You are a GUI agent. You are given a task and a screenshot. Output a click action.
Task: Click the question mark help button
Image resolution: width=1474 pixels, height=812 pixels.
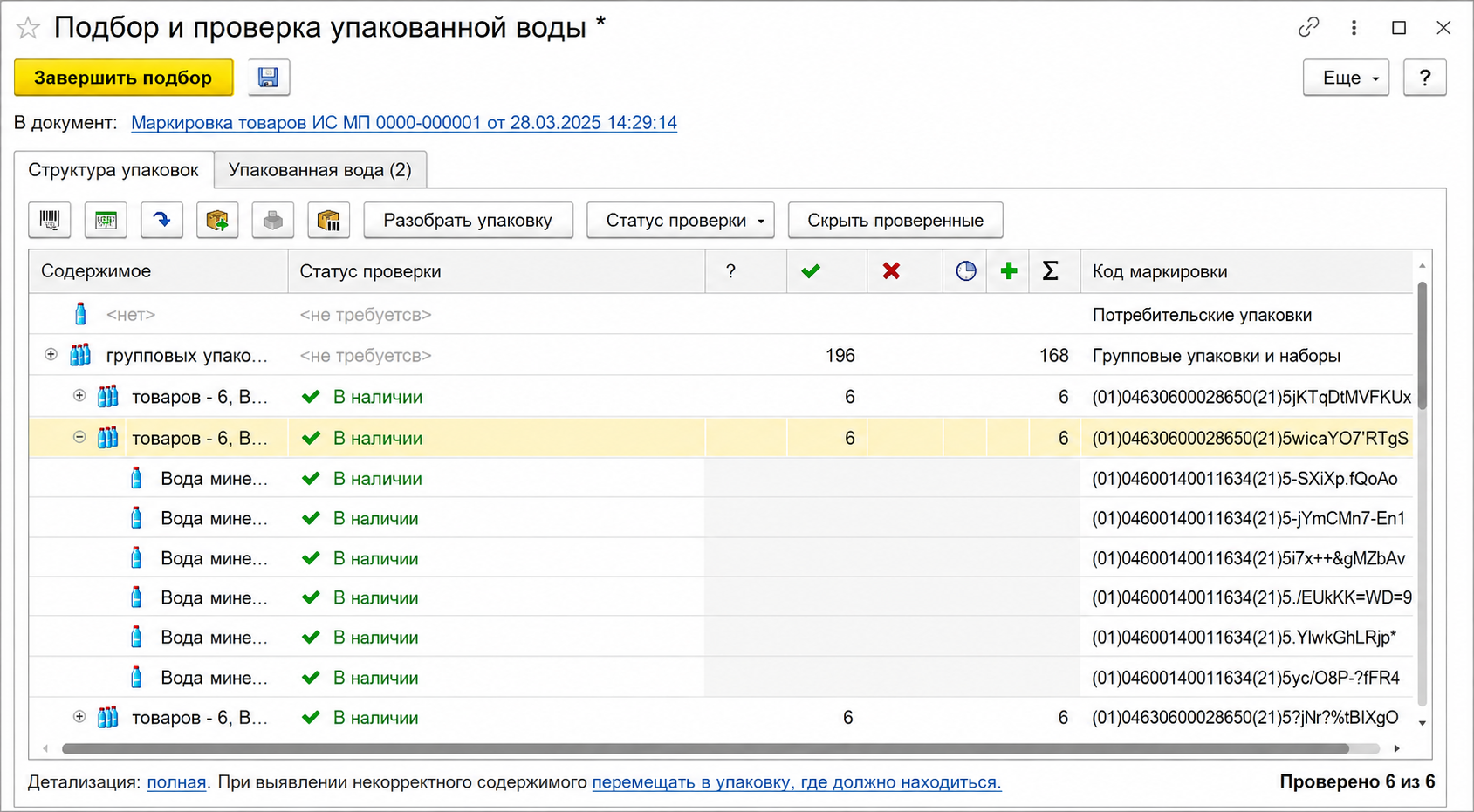tap(1425, 78)
